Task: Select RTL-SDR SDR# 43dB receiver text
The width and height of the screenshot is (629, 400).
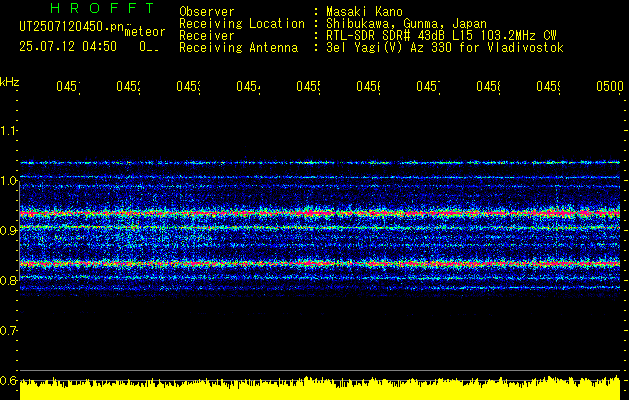Action: click(441, 36)
